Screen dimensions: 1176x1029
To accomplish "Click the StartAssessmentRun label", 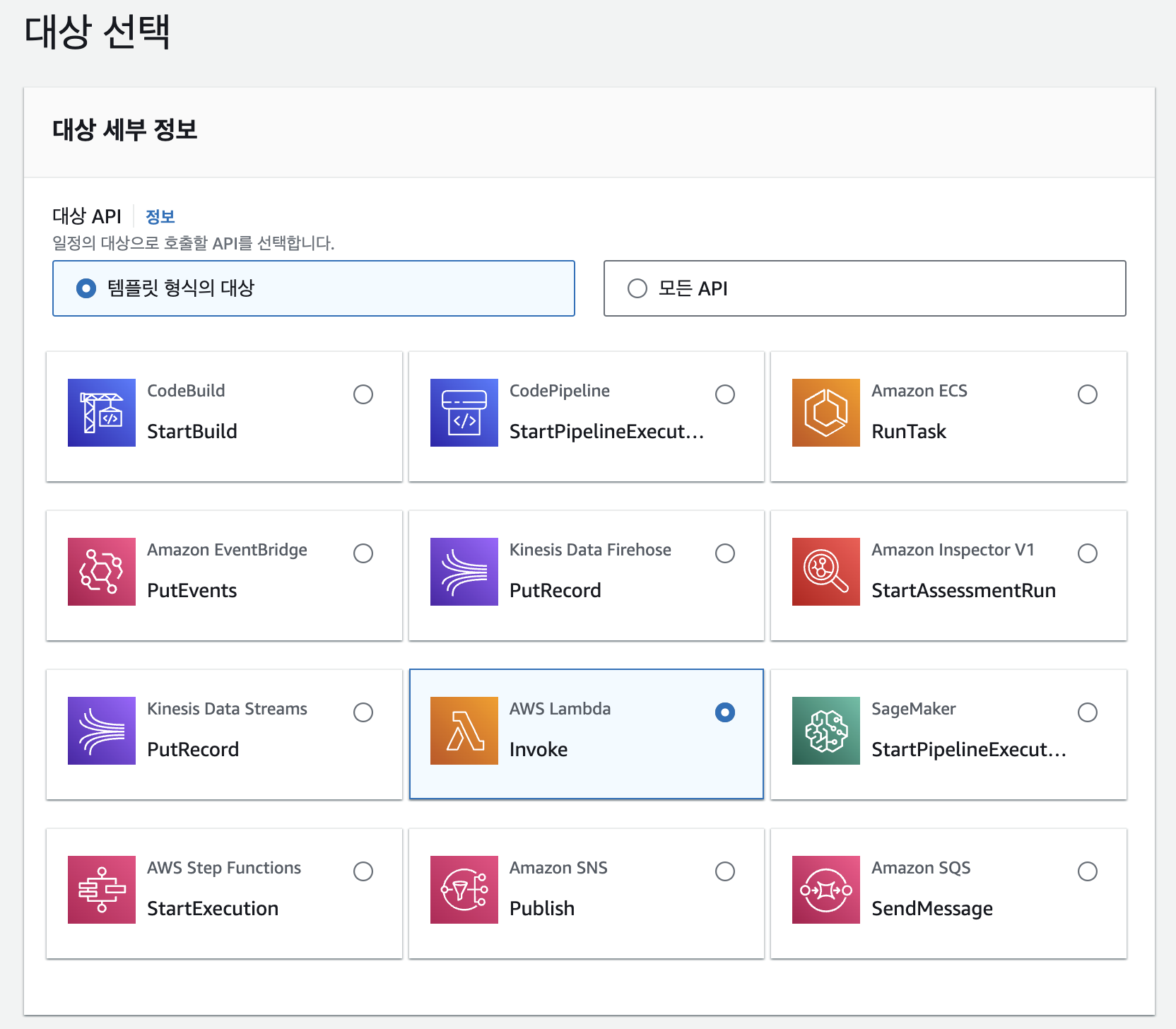I will click(x=964, y=590).
